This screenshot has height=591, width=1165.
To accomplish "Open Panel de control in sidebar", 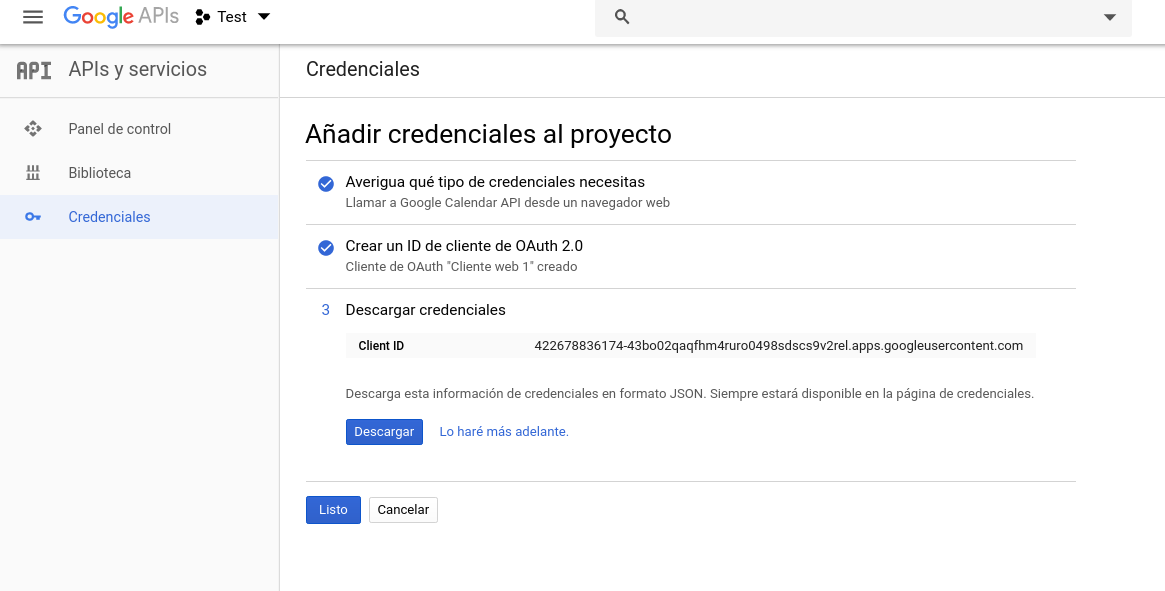I will coord(140,129).
